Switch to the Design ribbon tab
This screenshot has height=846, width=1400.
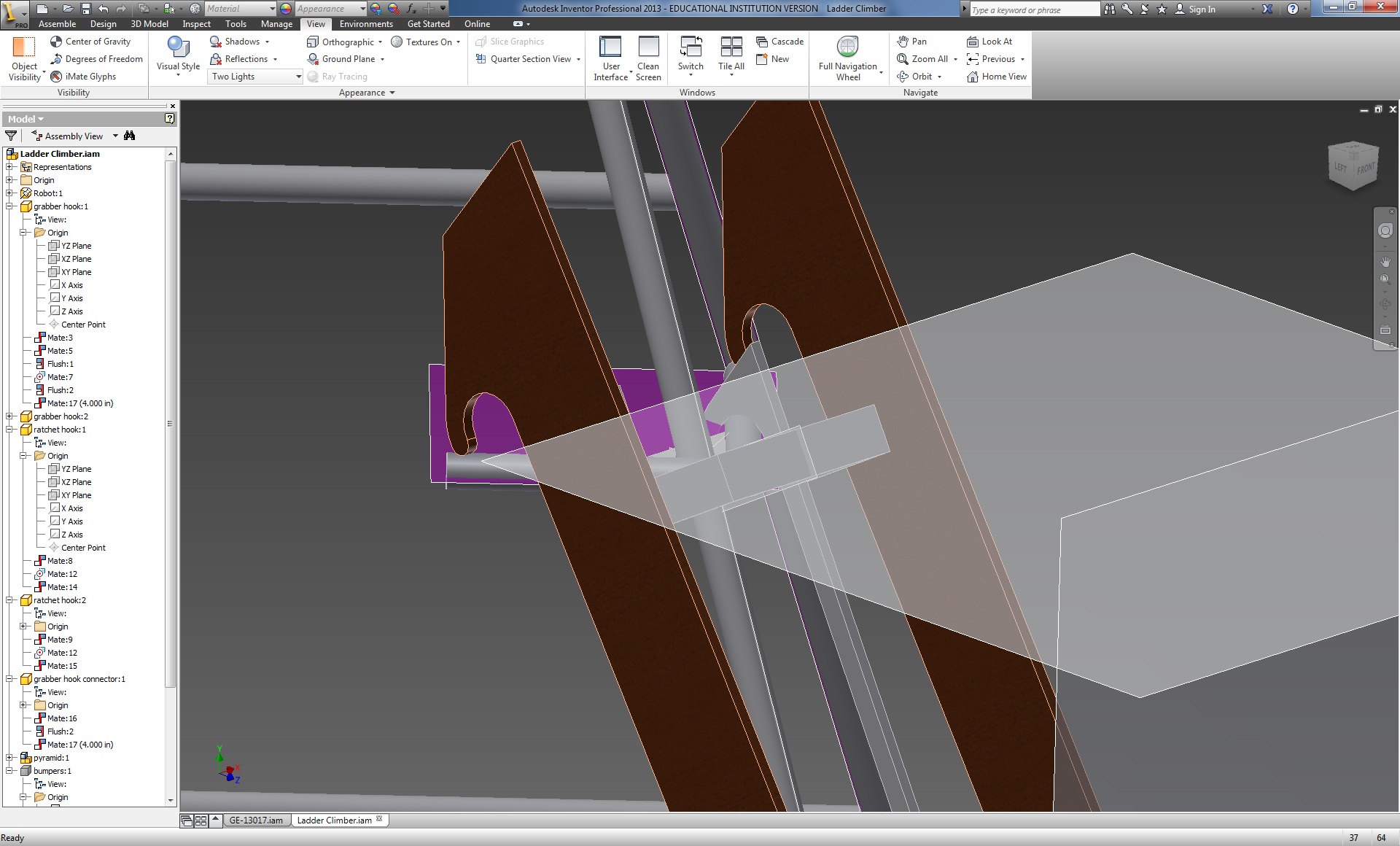coord(103,24)
